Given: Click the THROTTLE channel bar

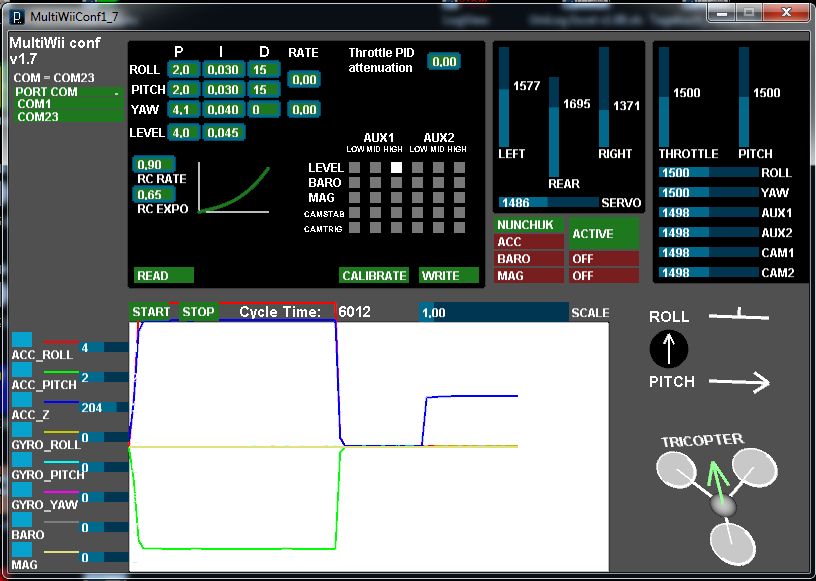Looking at the screenshot, I should tap(664, 97).
